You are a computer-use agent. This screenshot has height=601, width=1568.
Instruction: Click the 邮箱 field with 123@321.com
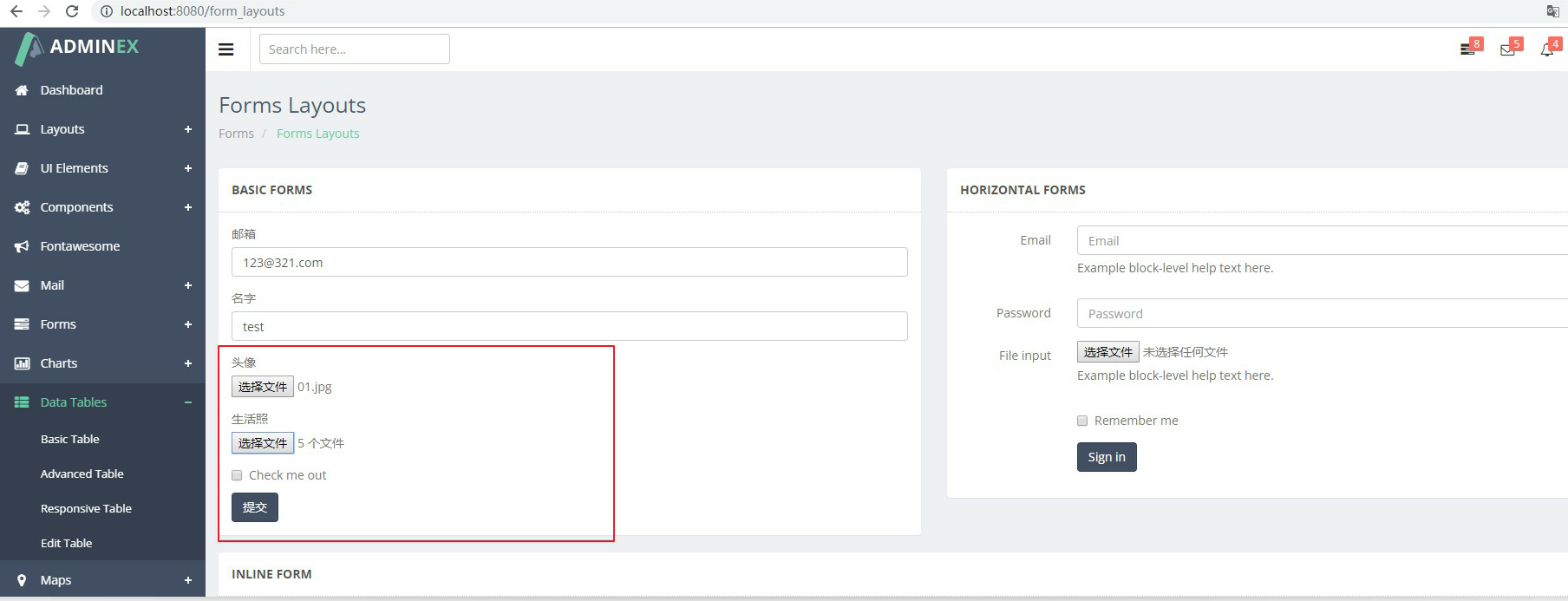[x=570, y=262]
